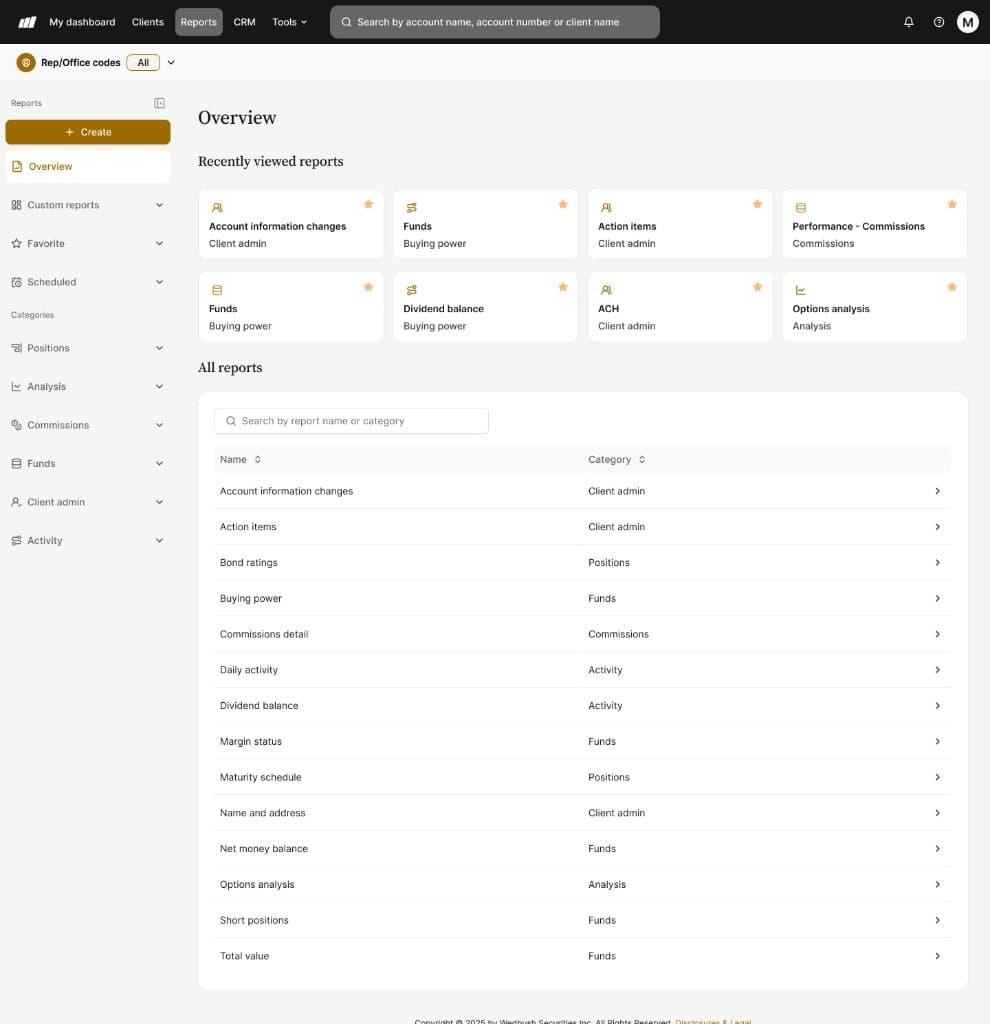Click the search magnifier in the top bar
The image size is (990, 1024).
(x=346, y=22)
